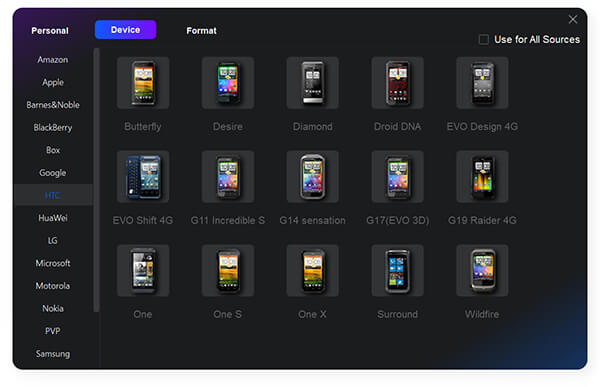Open the Motorola brand category
600x387 pixels.
(x=53, y=286)
